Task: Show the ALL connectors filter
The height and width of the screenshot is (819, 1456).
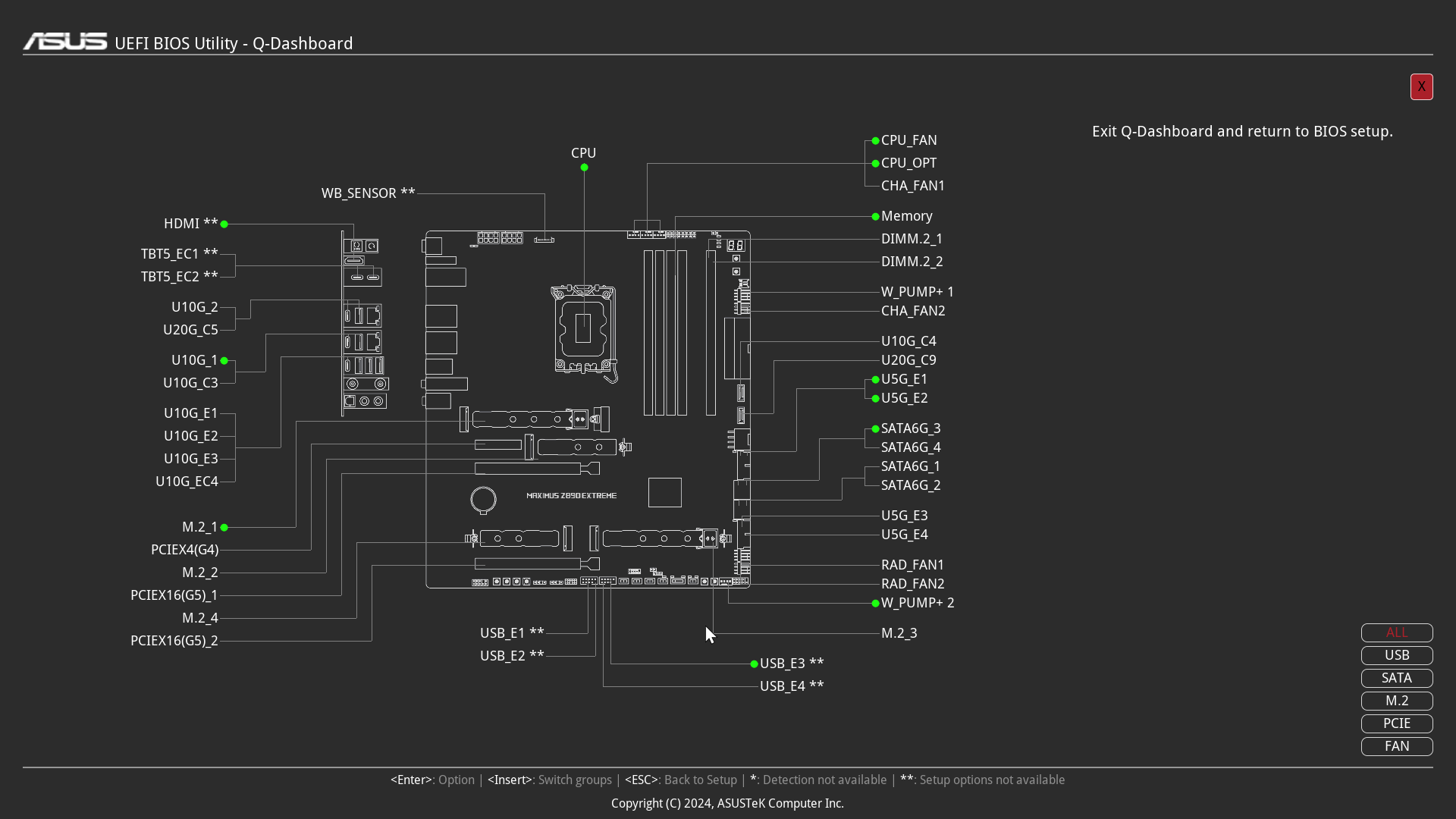Action: point(1396,632)
